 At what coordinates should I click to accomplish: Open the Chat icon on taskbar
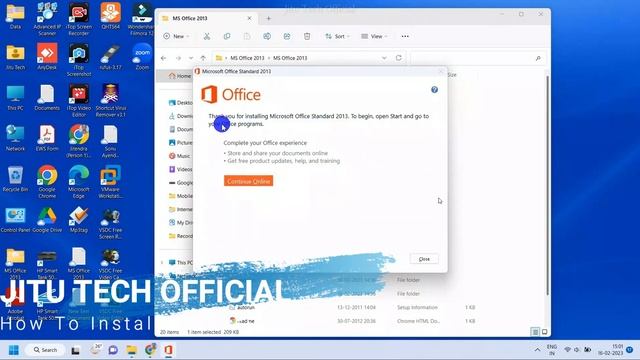113,350
